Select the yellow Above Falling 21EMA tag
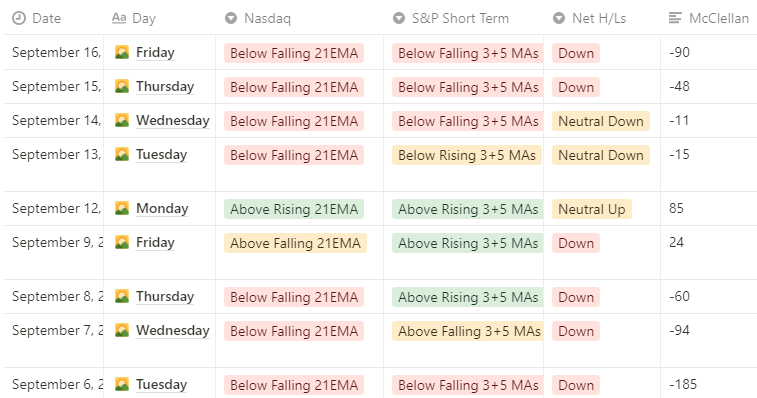757x398 pixels. click(x=295, y=243)
